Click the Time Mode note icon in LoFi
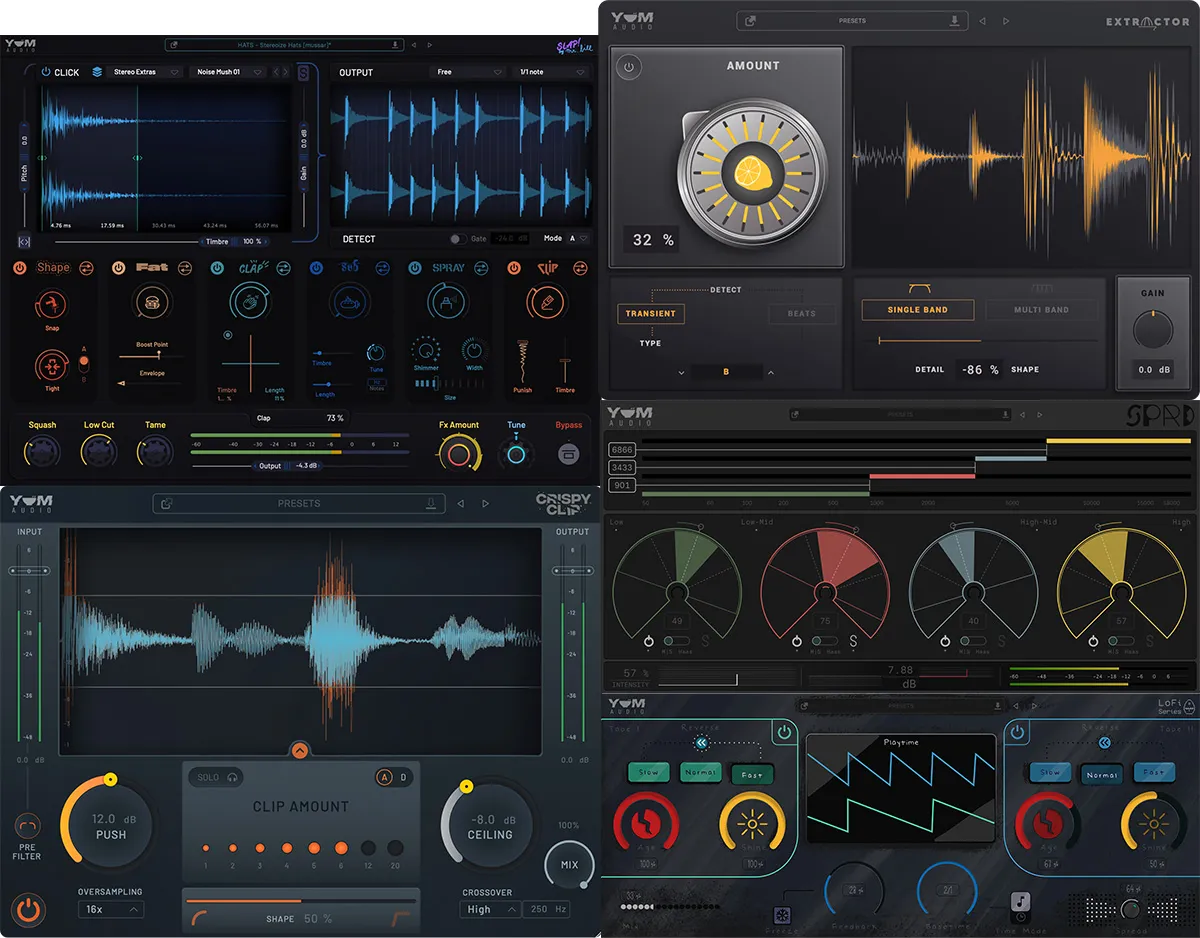1200x938 pixels. [x=1020, y=902]
